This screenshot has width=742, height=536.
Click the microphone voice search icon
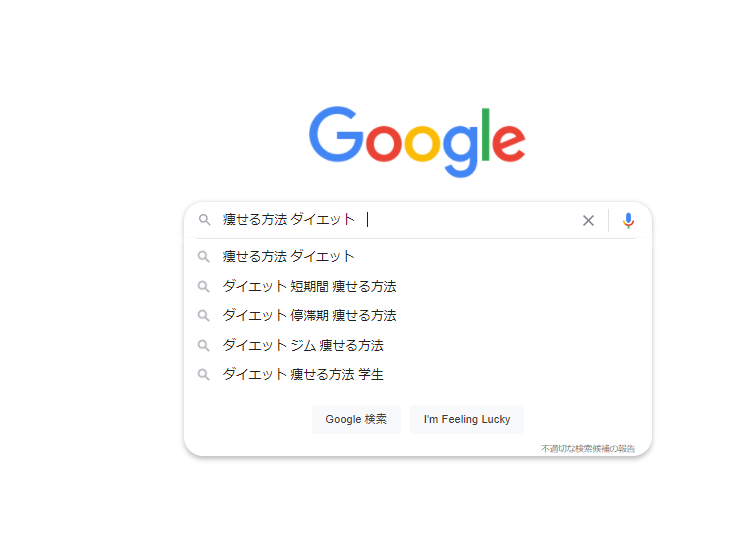628,220
